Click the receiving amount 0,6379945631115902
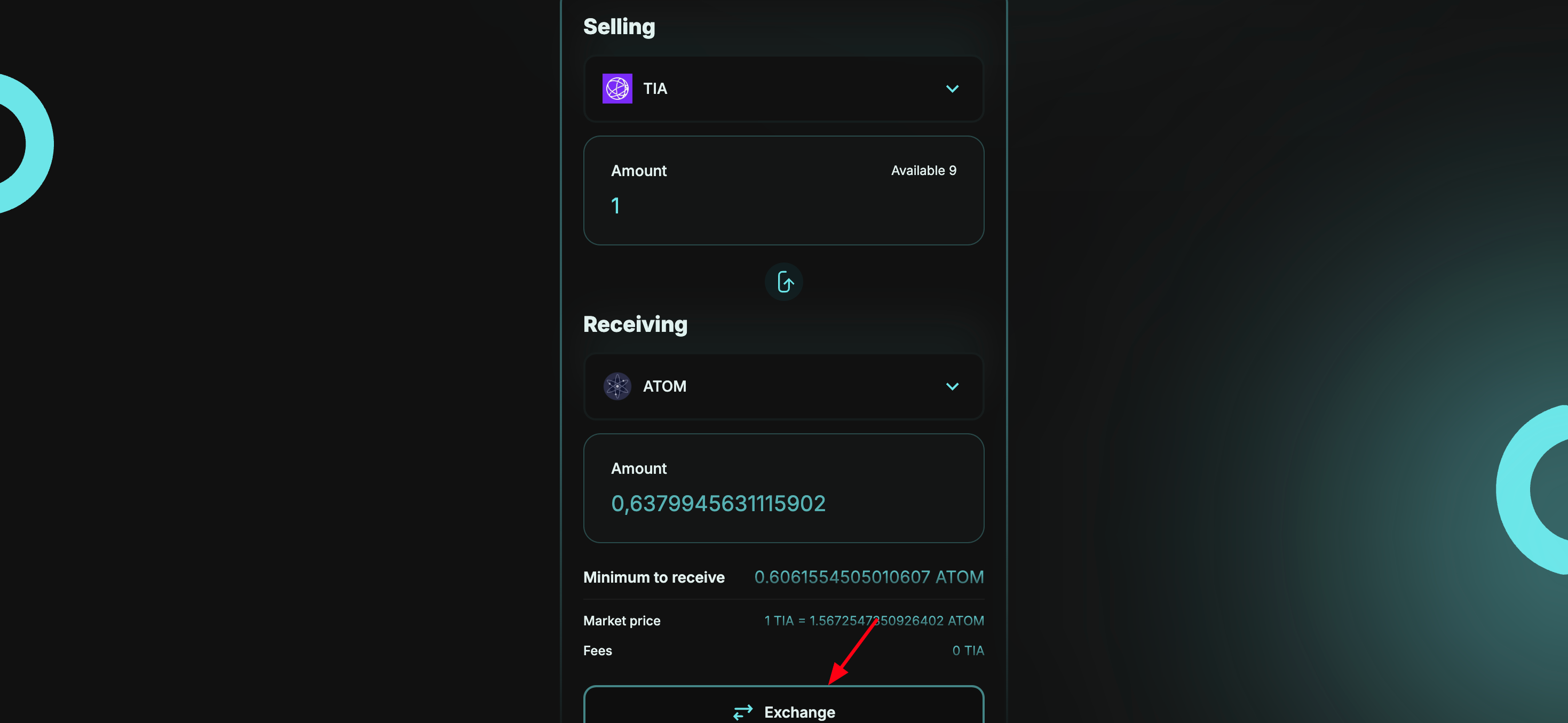Image resolution: width=1568 pixels, height=723 pixels. click(718, 503)
